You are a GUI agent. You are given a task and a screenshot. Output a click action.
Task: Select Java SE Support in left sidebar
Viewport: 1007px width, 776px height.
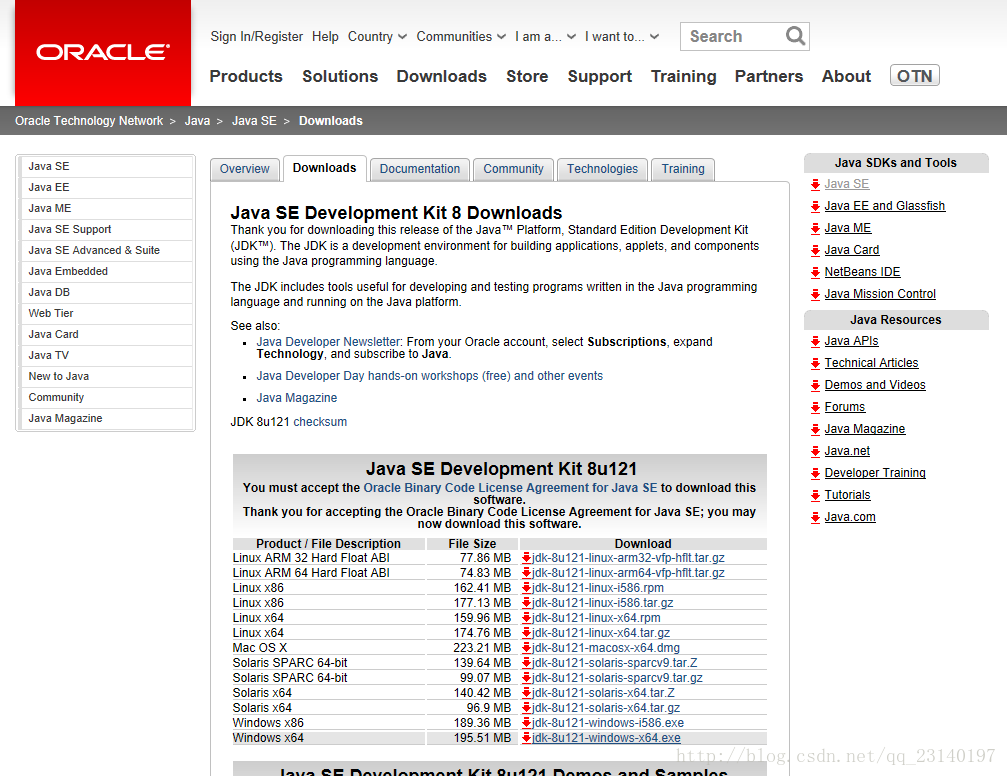(x=107, y=229)
